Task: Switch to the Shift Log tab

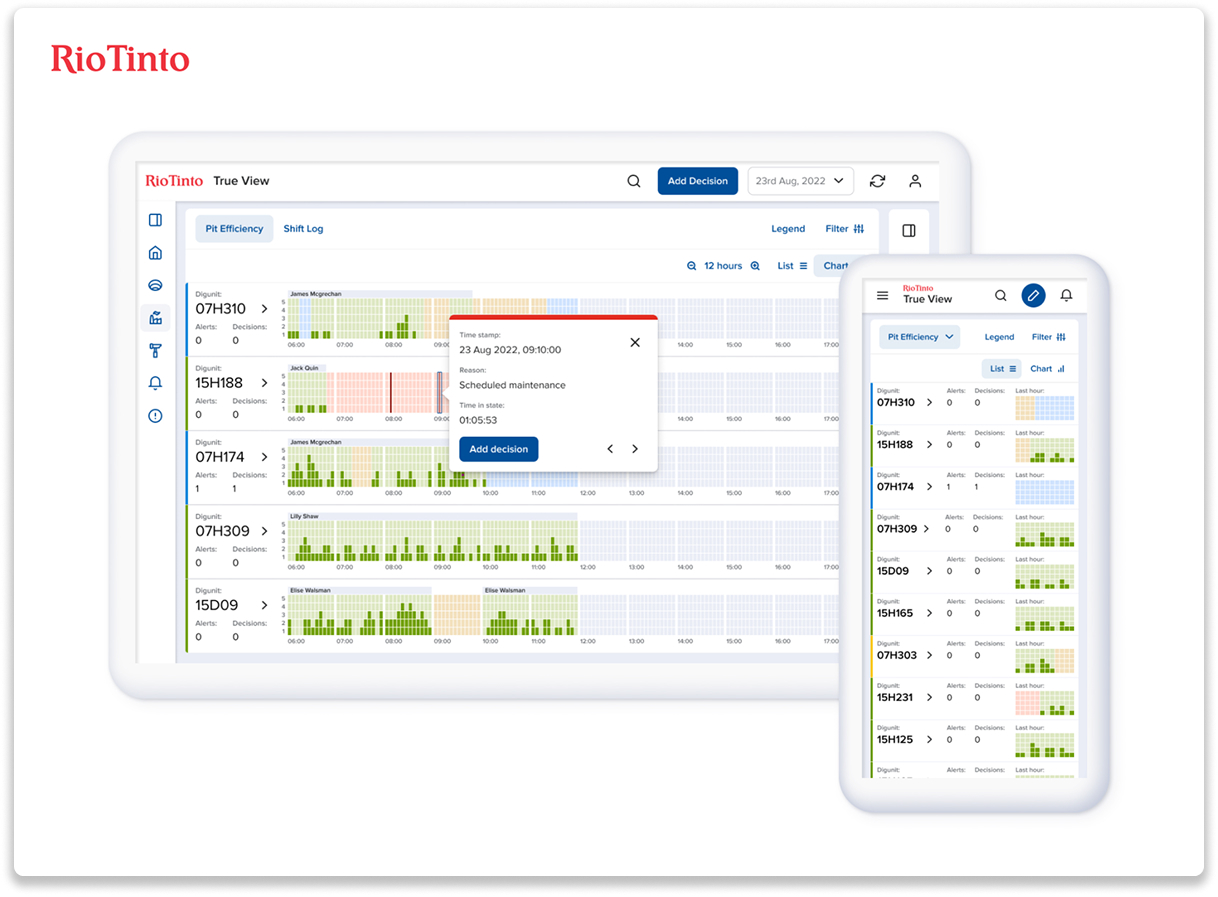Action: click(303, 229)
